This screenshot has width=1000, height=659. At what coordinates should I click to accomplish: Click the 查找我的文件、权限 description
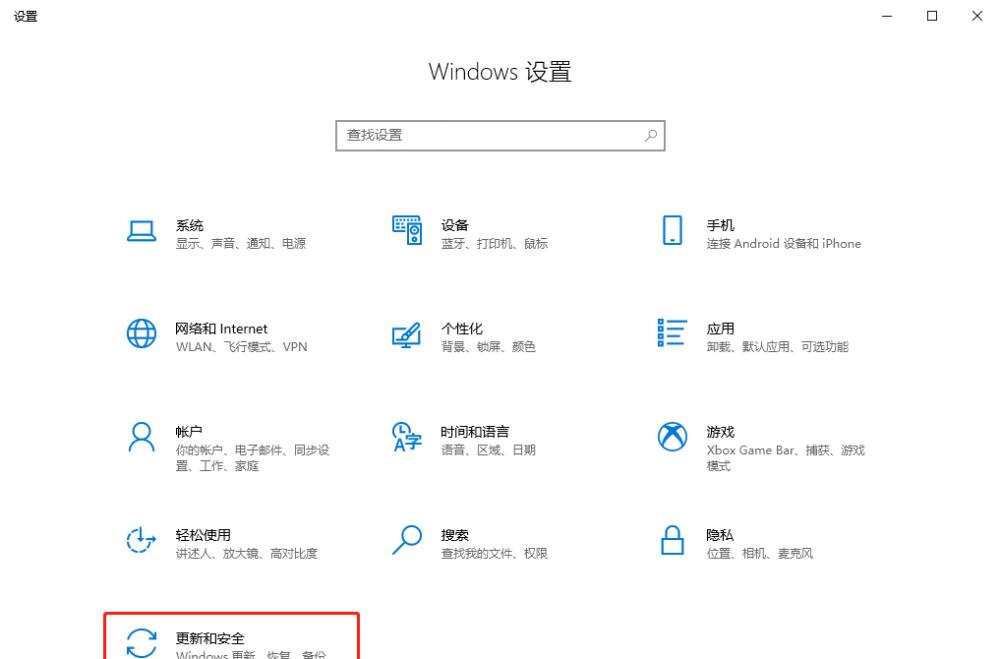point(494,554)
